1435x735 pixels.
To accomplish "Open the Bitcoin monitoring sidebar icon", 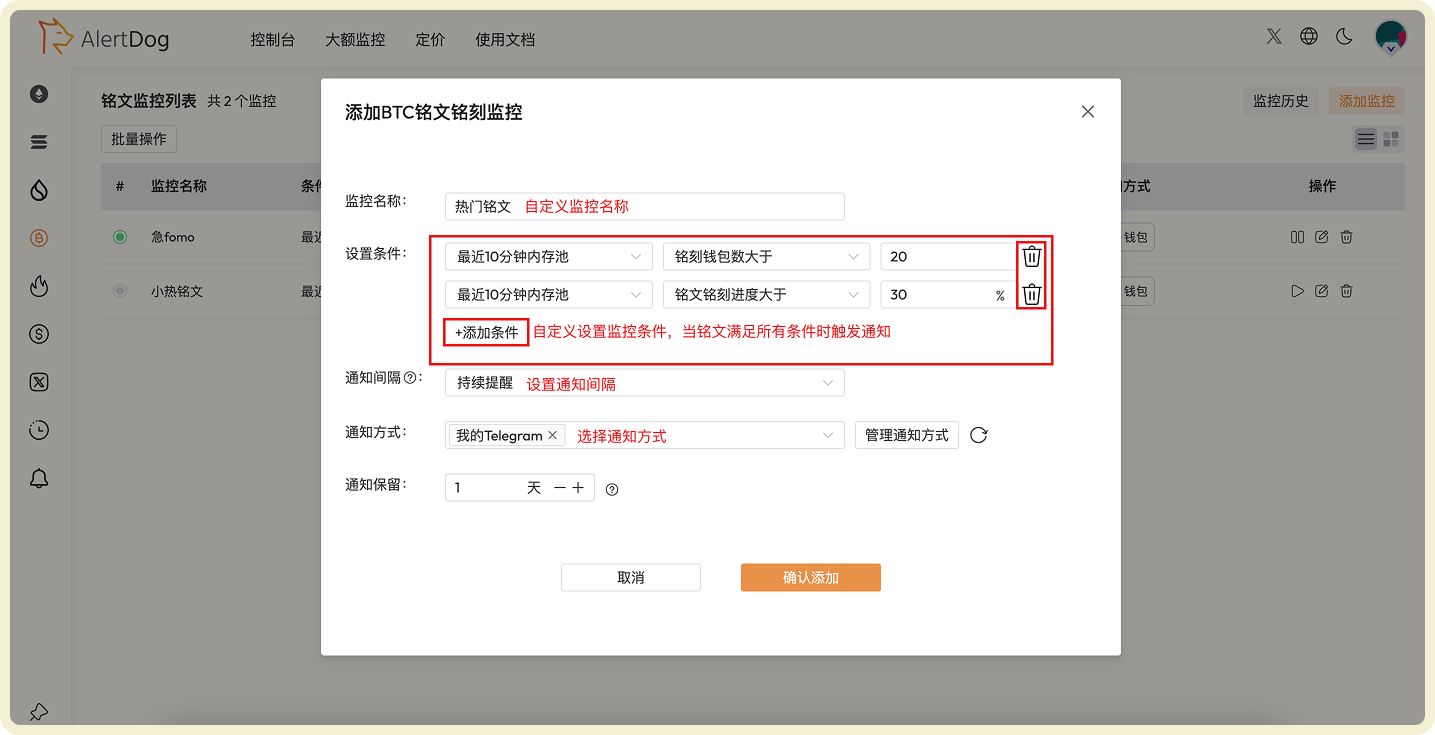I will [x=38, y=237].
